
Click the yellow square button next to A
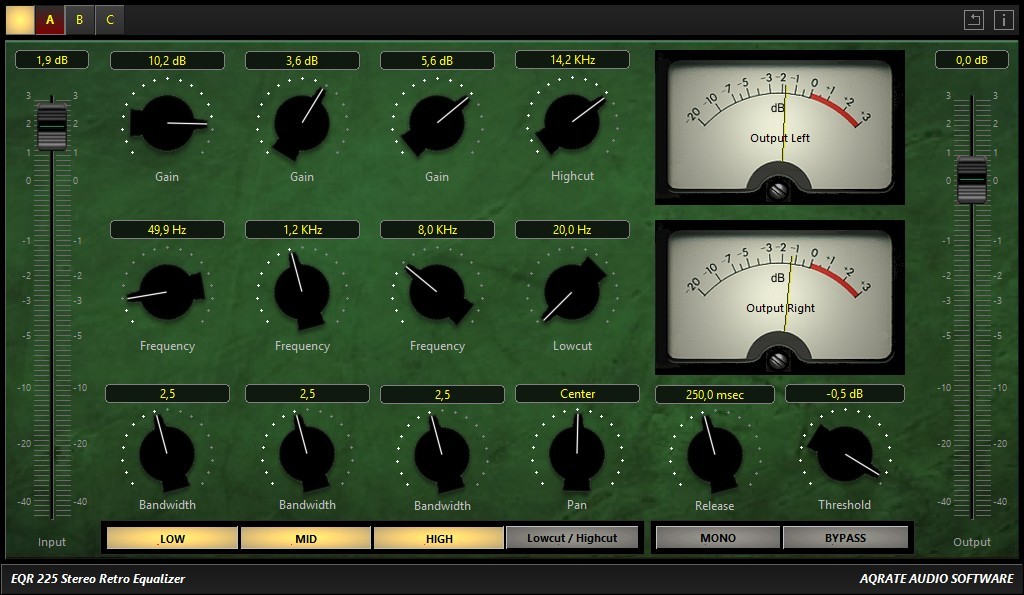(x=19, y=19)
